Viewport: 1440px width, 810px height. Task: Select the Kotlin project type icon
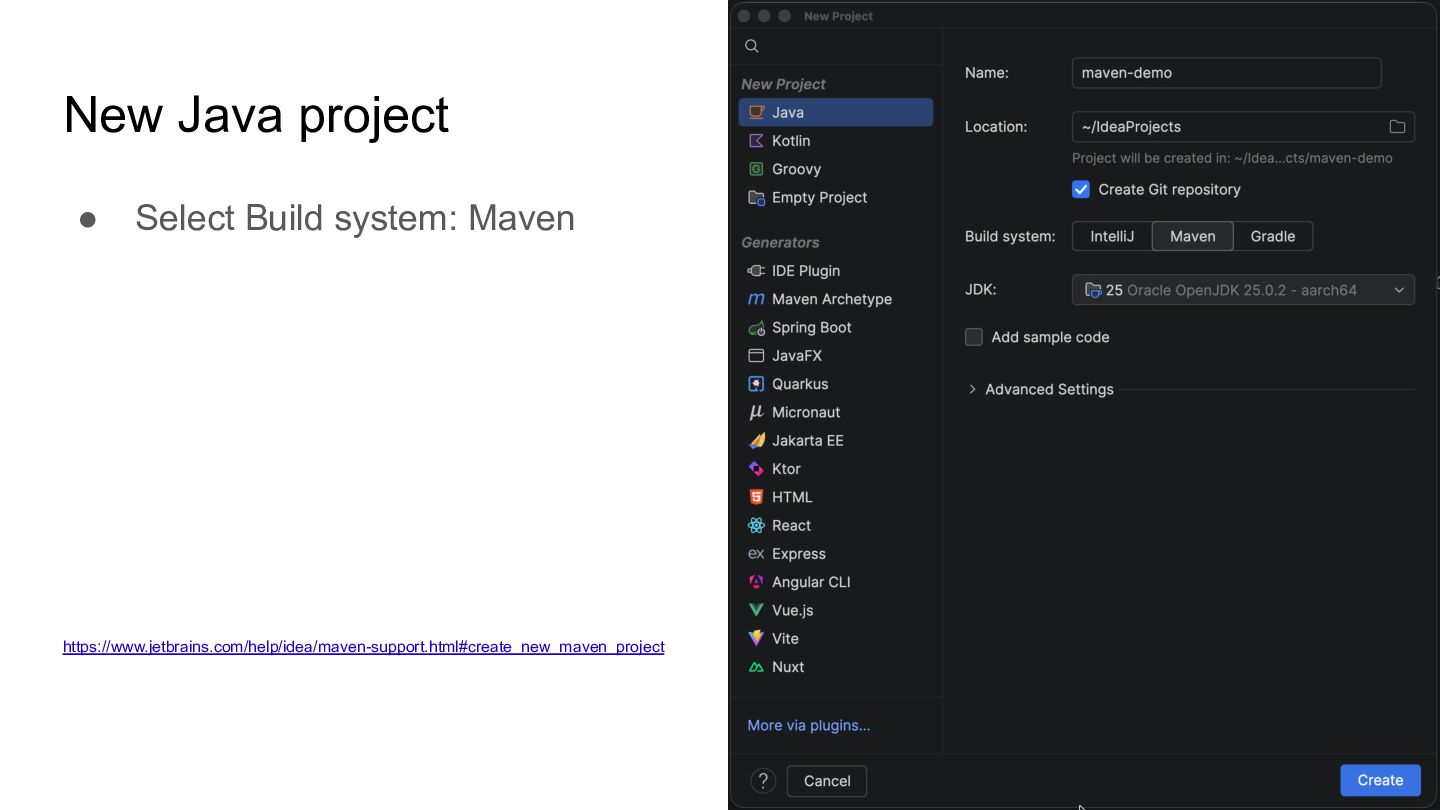tap(757, 141)
